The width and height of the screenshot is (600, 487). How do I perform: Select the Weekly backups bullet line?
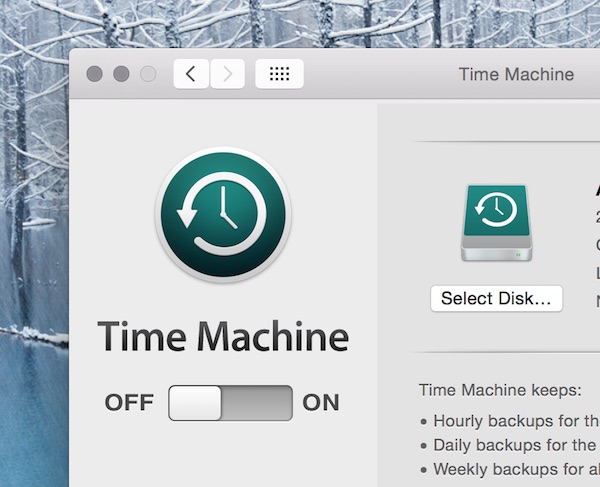(512, 468)
